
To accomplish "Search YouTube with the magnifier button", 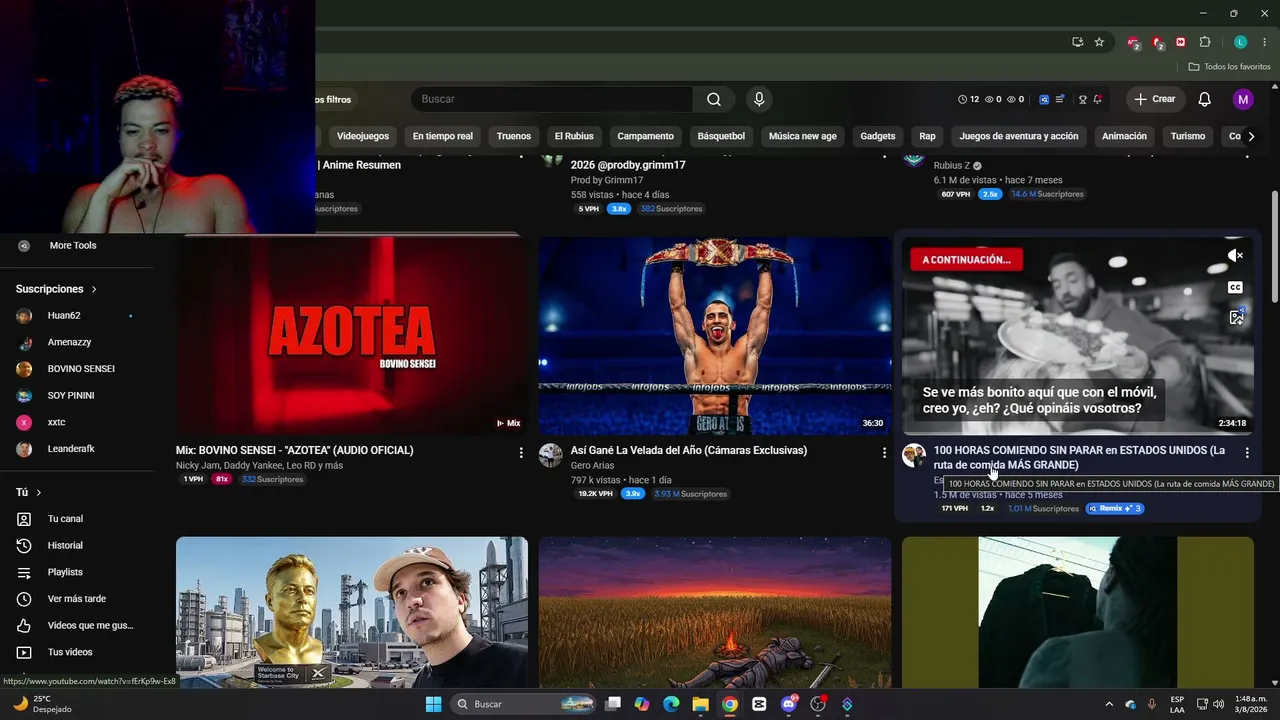I will click(714, 99).
